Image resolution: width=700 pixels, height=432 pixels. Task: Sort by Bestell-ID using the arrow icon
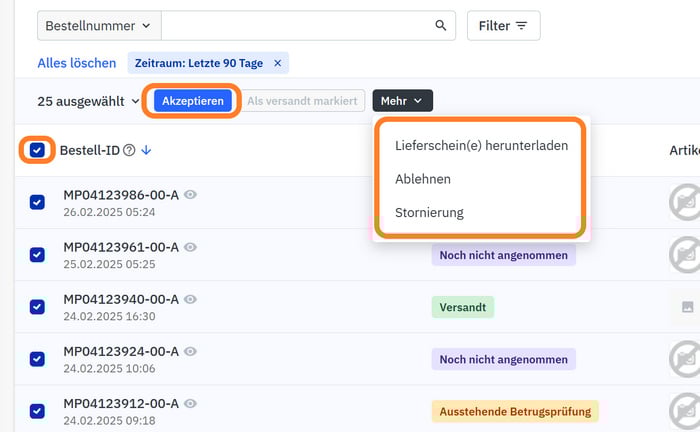146,150
